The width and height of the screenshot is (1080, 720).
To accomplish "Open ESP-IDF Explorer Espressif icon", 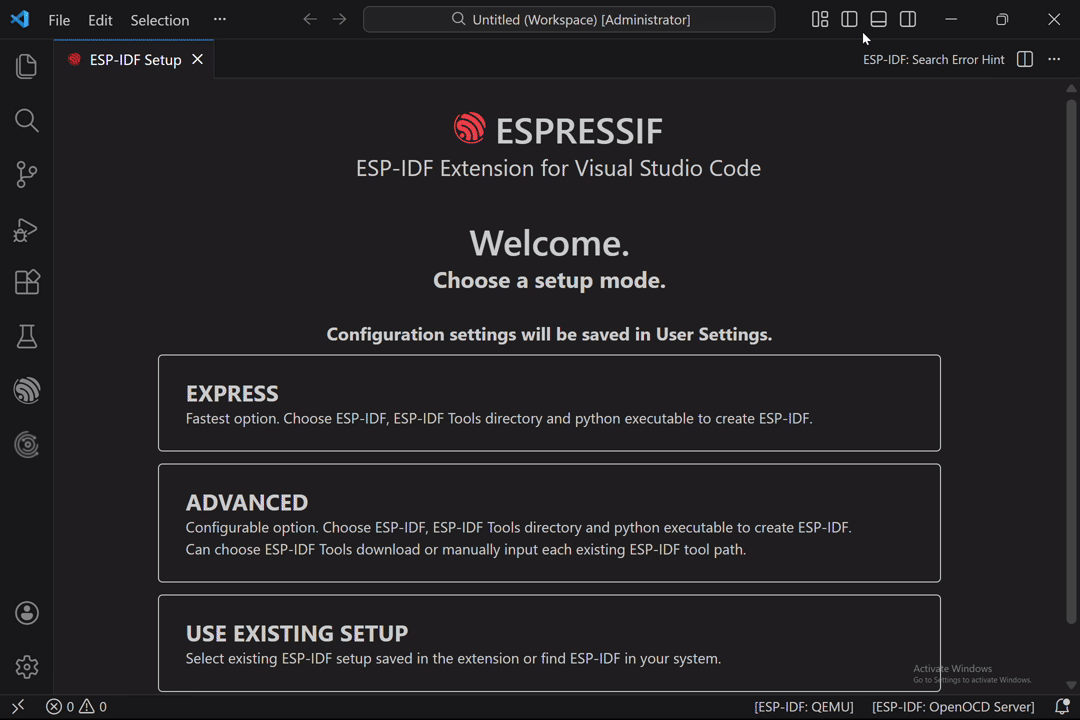I will pyautogui.click(x=27, y=391).
